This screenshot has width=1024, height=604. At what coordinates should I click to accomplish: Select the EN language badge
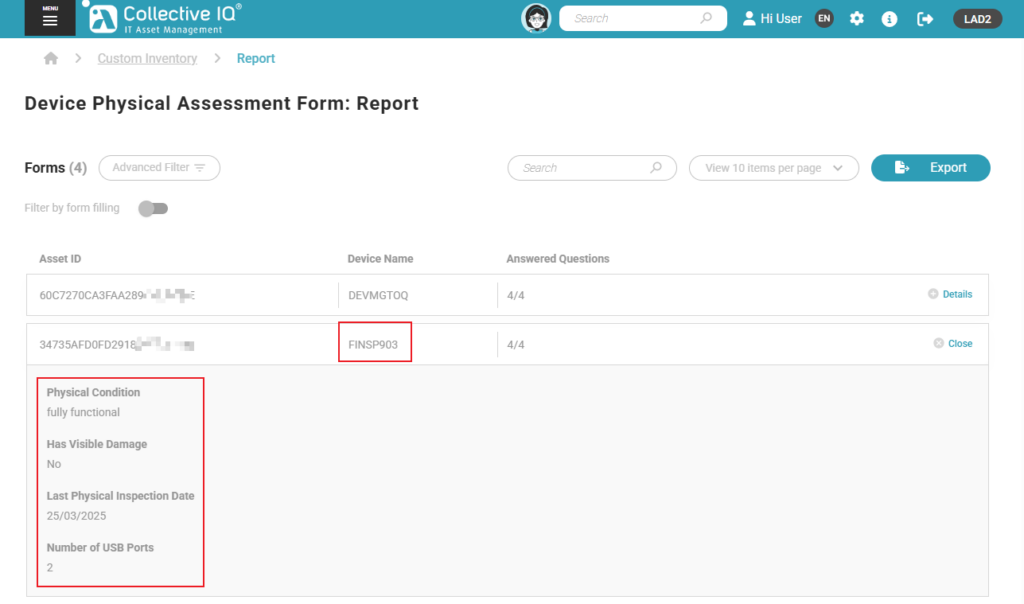point(824,18)
